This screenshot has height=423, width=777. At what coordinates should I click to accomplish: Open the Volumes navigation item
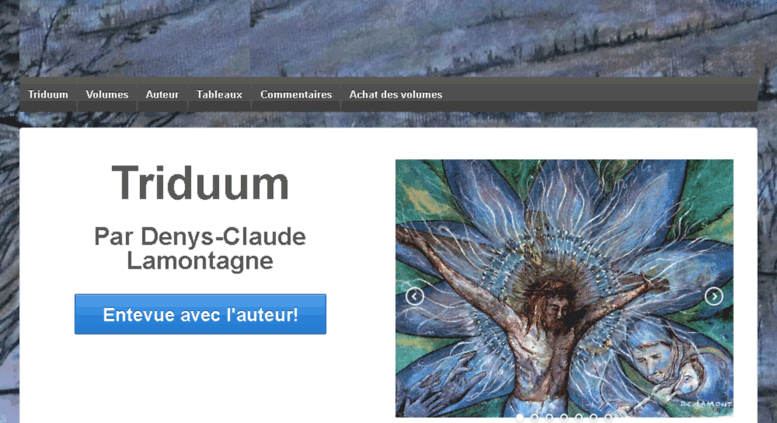[x=107, y=94]
